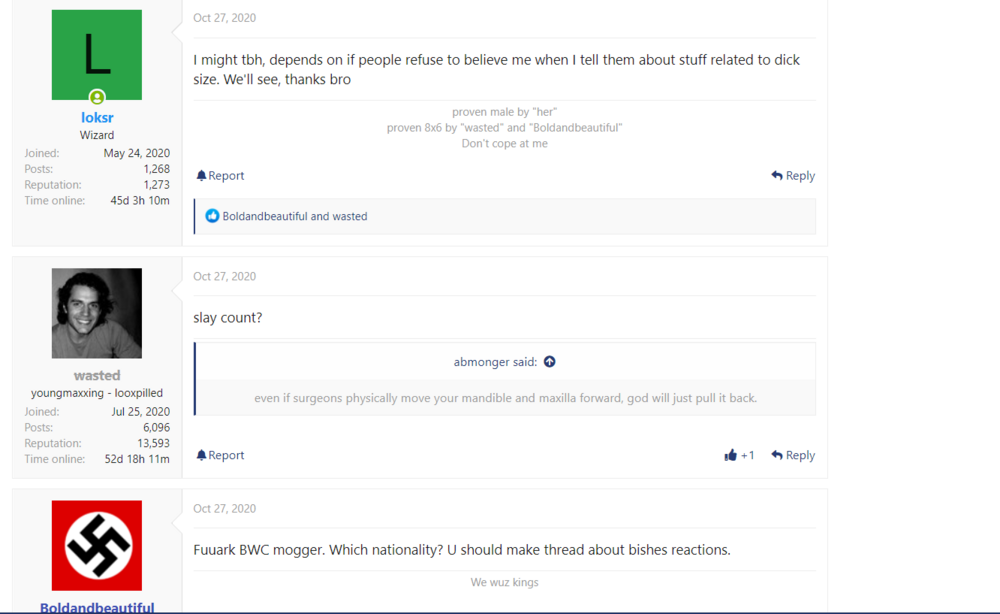Click Reply arrow icon on wasted's post

[777, 455]
